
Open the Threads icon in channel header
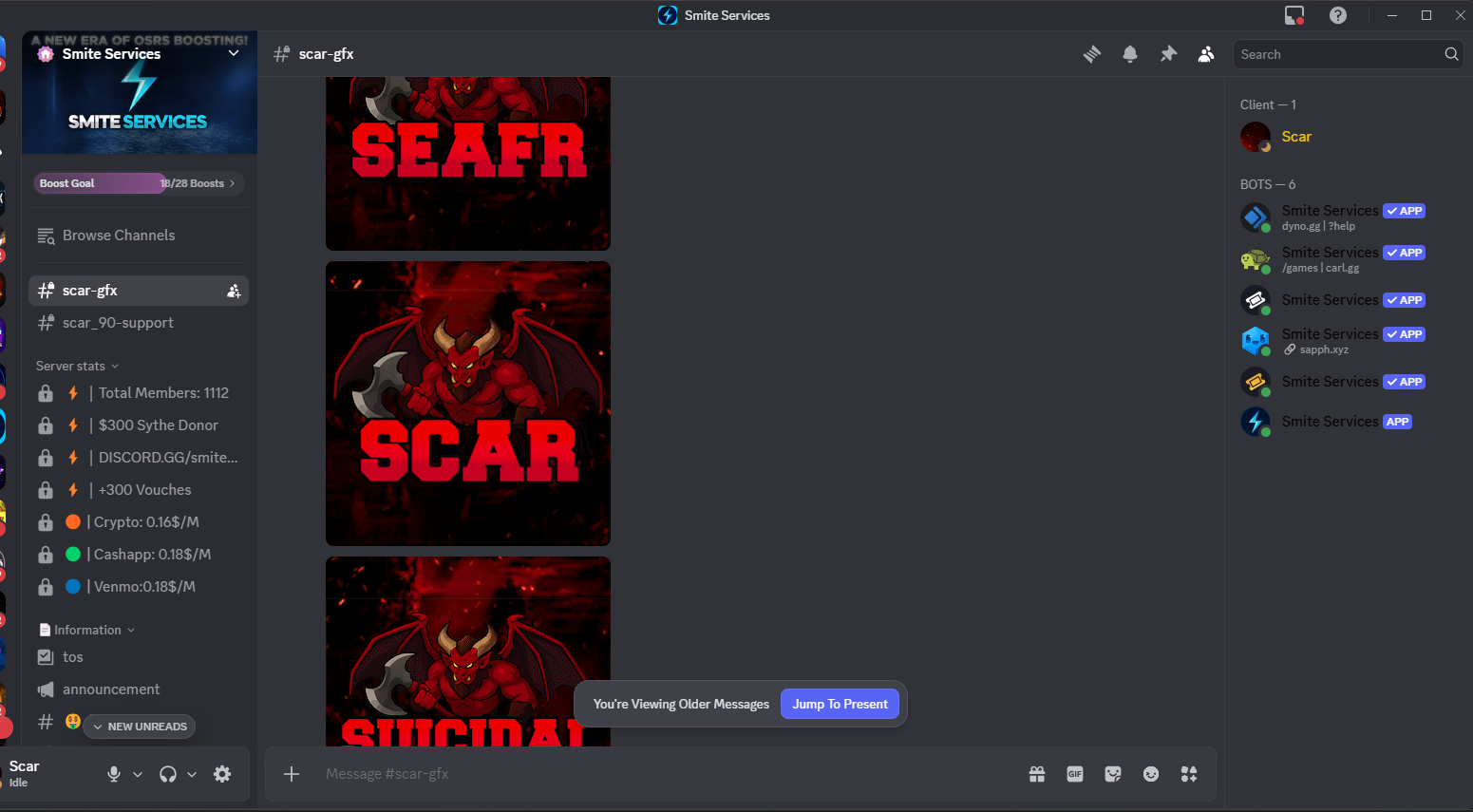[x=1092, y=54]
